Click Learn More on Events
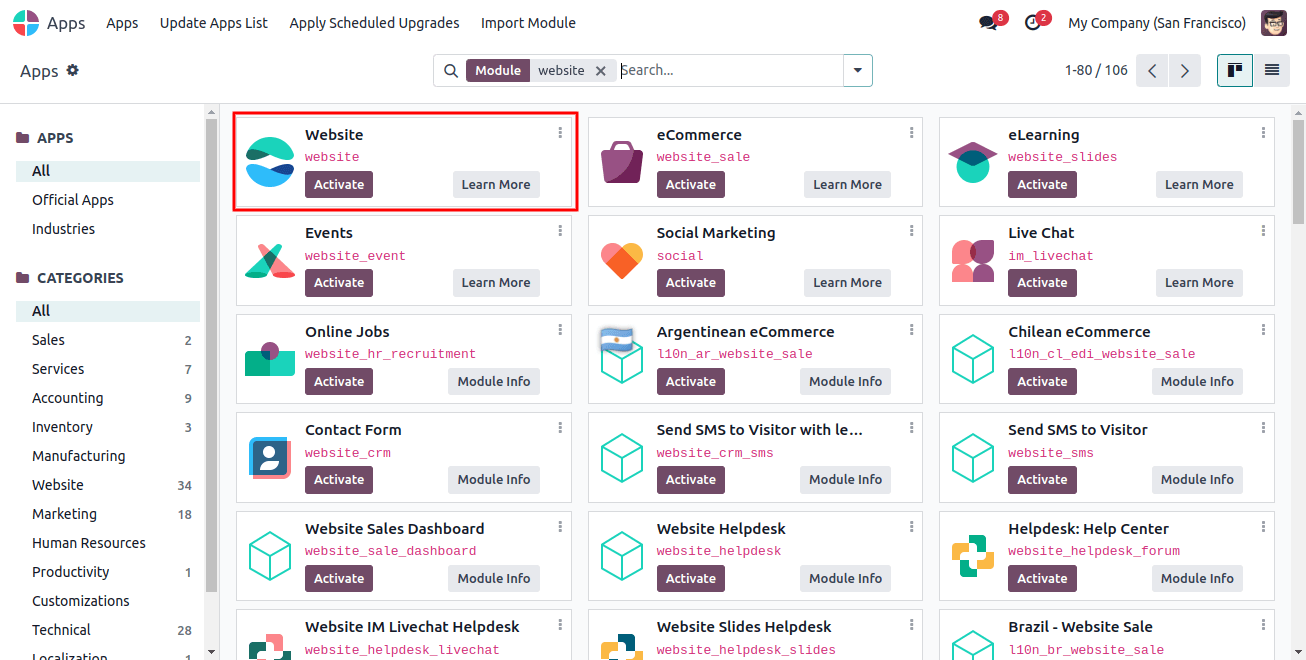 coord(496,282)
